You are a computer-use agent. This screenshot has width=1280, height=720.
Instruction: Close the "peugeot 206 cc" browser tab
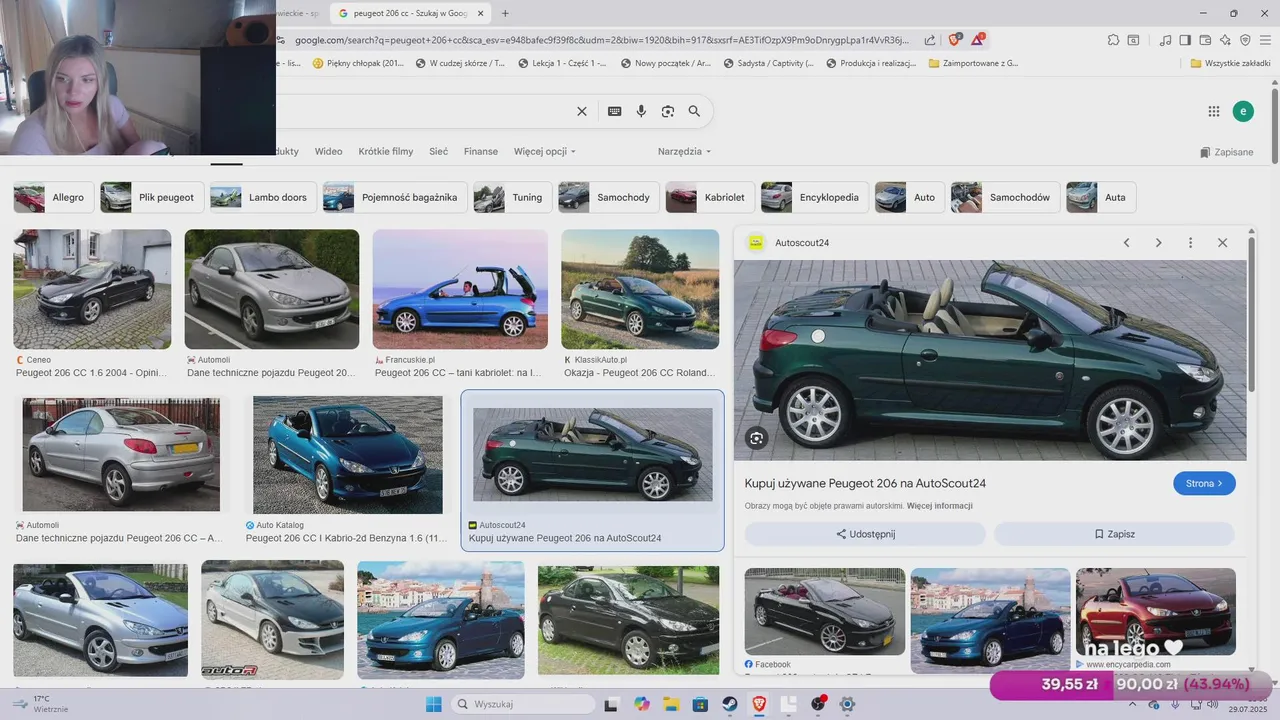[x=481, y=13]
